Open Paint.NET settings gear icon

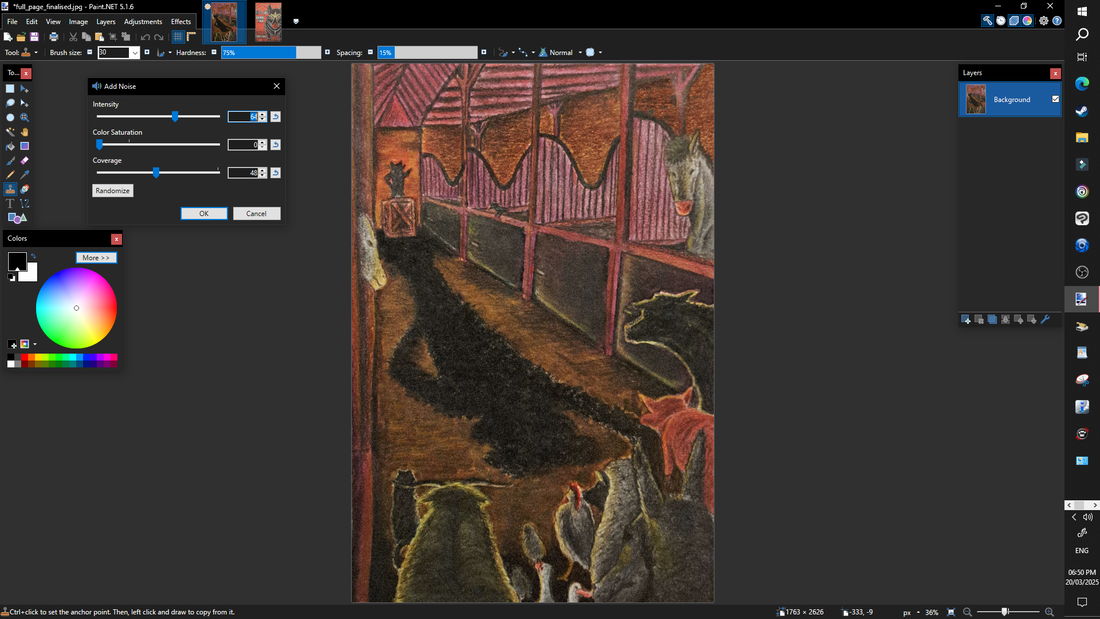[x=1044, y=21]
